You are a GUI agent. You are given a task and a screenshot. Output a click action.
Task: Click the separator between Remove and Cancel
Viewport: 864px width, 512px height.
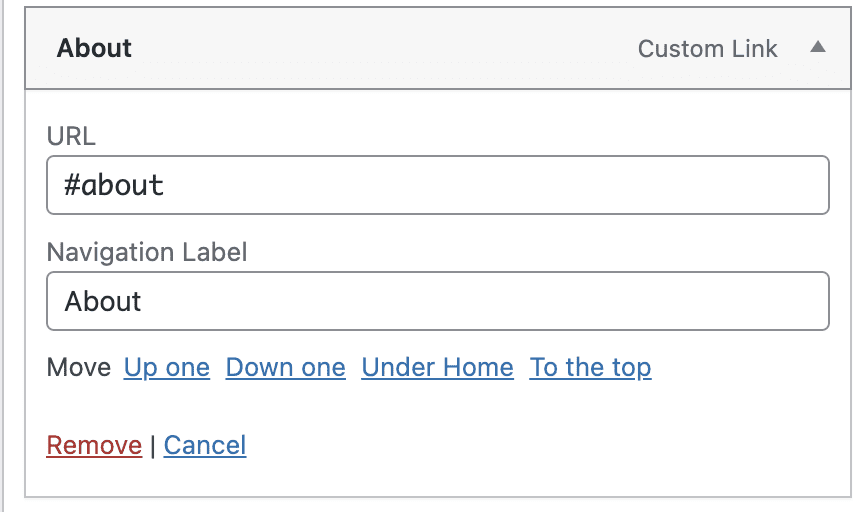(153, 445)
